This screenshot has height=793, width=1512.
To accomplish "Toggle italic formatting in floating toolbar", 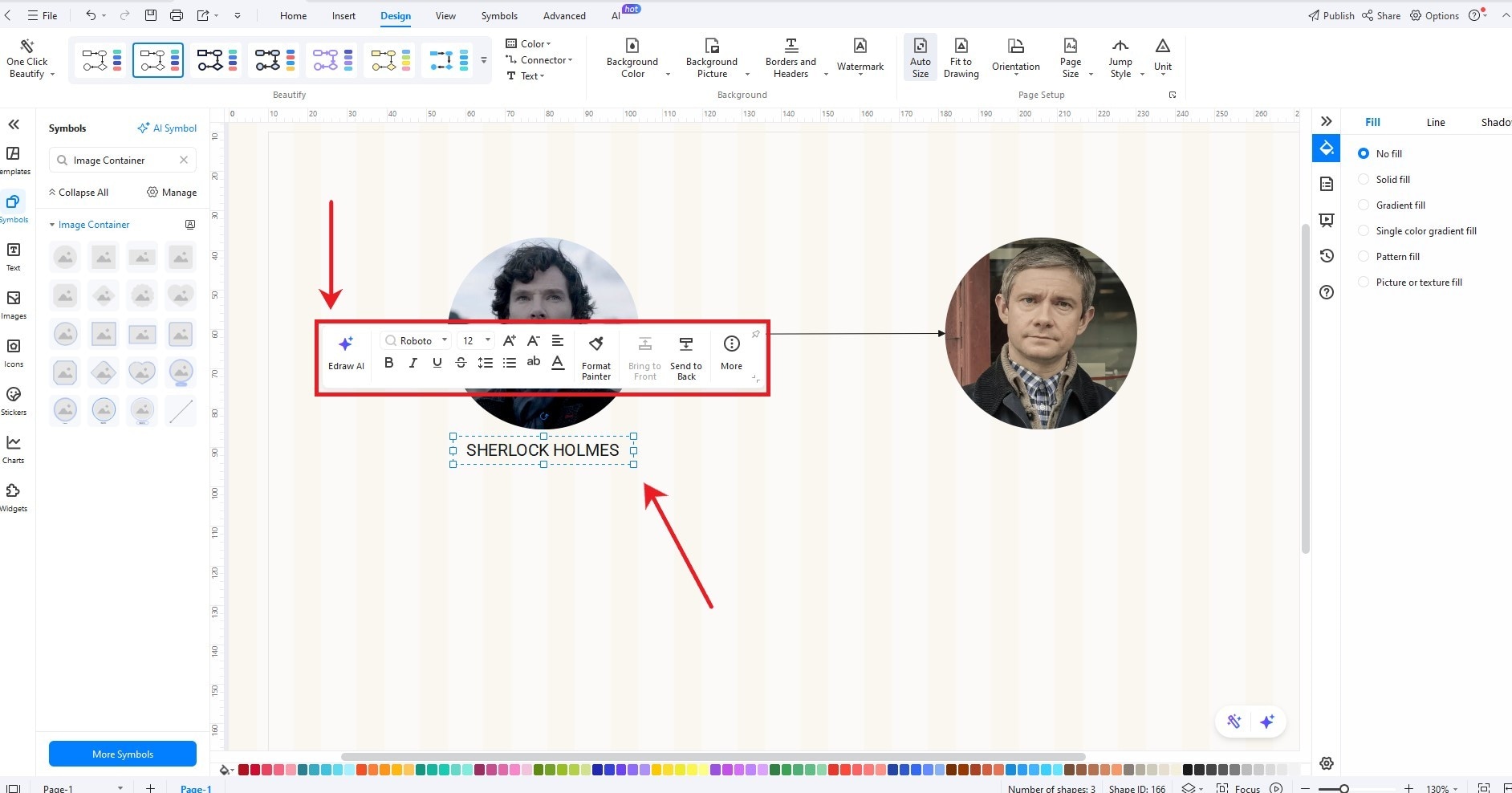I will [413, 363].
